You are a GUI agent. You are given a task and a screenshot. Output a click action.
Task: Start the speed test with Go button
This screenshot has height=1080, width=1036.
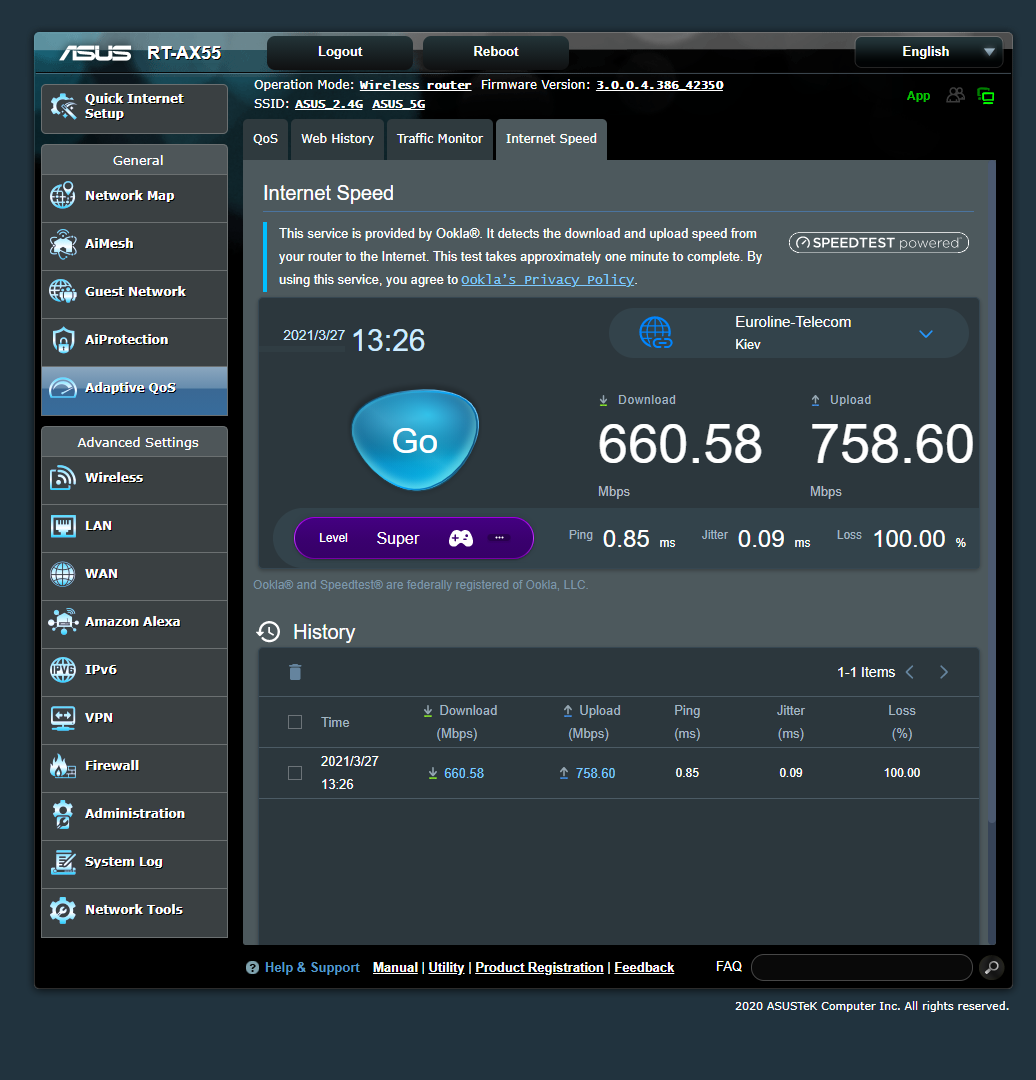click(x=415, y=440)
